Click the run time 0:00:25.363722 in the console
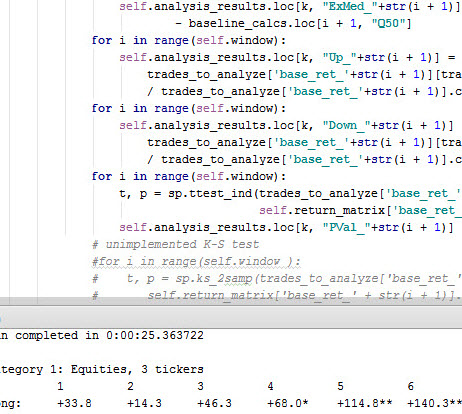462x414 pixels. (155, 335)
